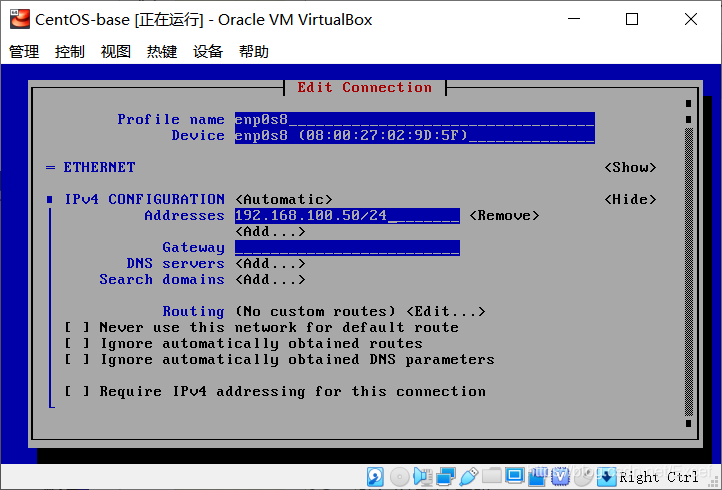This screenshot has width=722, height=490.
Task: Click the shared folders status icon
Action: (491, 476)
